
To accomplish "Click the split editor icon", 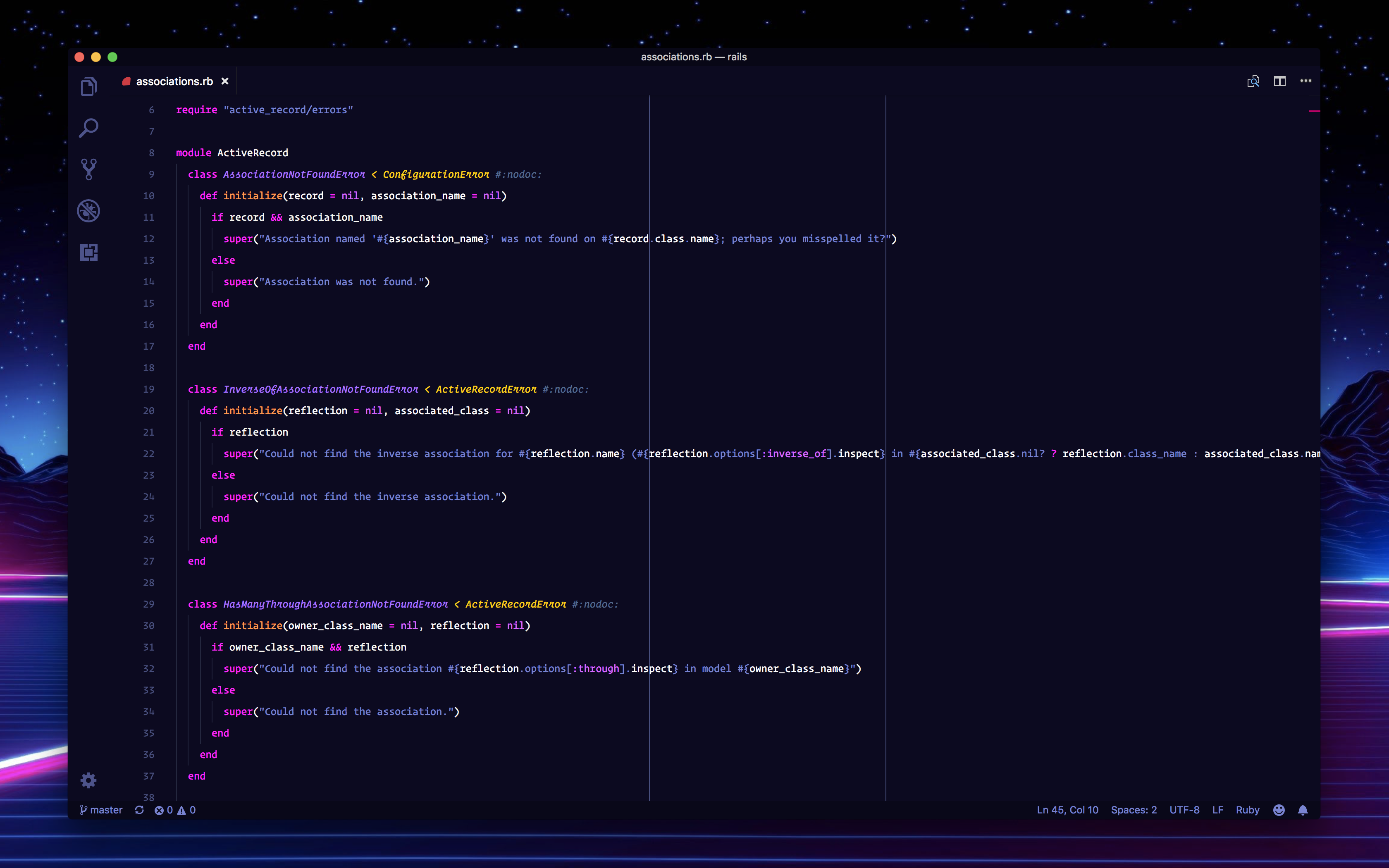I will 1279,81.
